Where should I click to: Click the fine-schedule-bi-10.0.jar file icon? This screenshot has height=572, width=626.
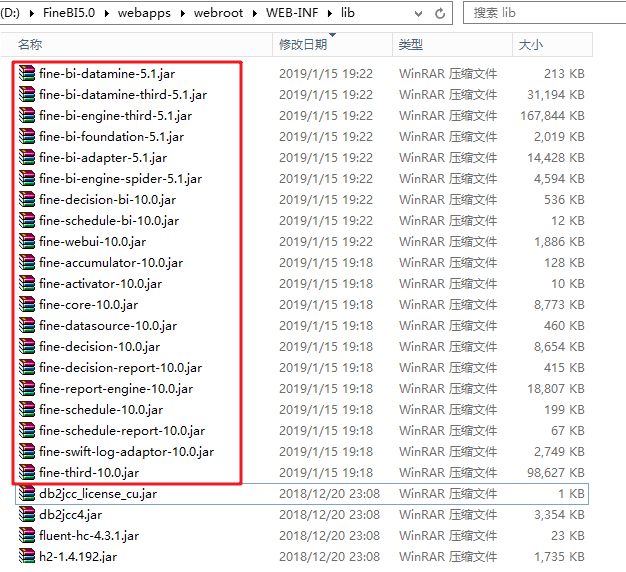pos(27,220)
